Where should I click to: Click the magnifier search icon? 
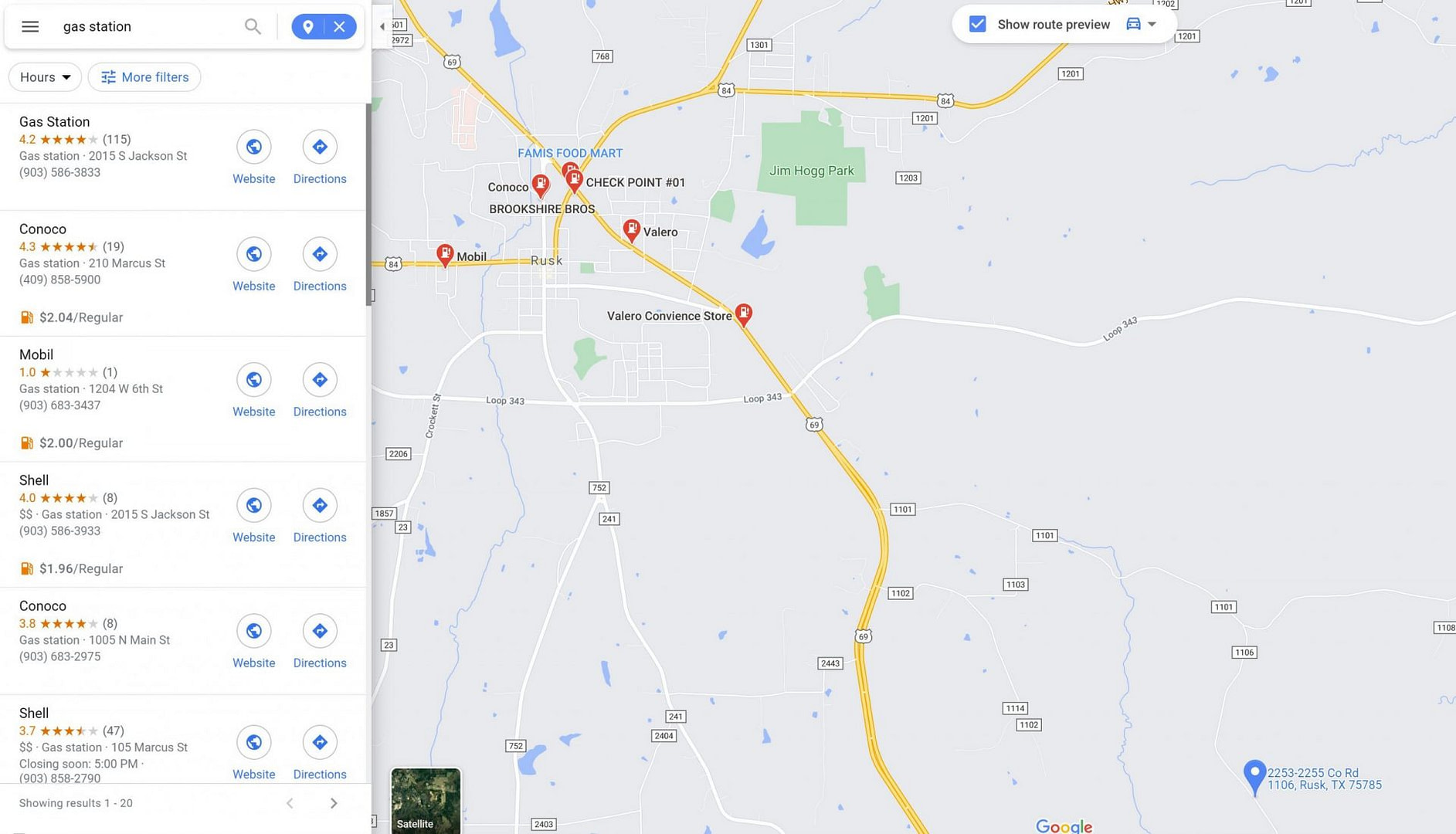[x=253, y=26]
